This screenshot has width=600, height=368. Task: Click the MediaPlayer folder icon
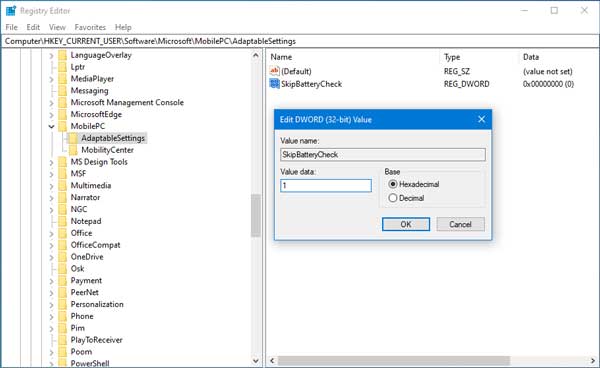pos(62,79)
